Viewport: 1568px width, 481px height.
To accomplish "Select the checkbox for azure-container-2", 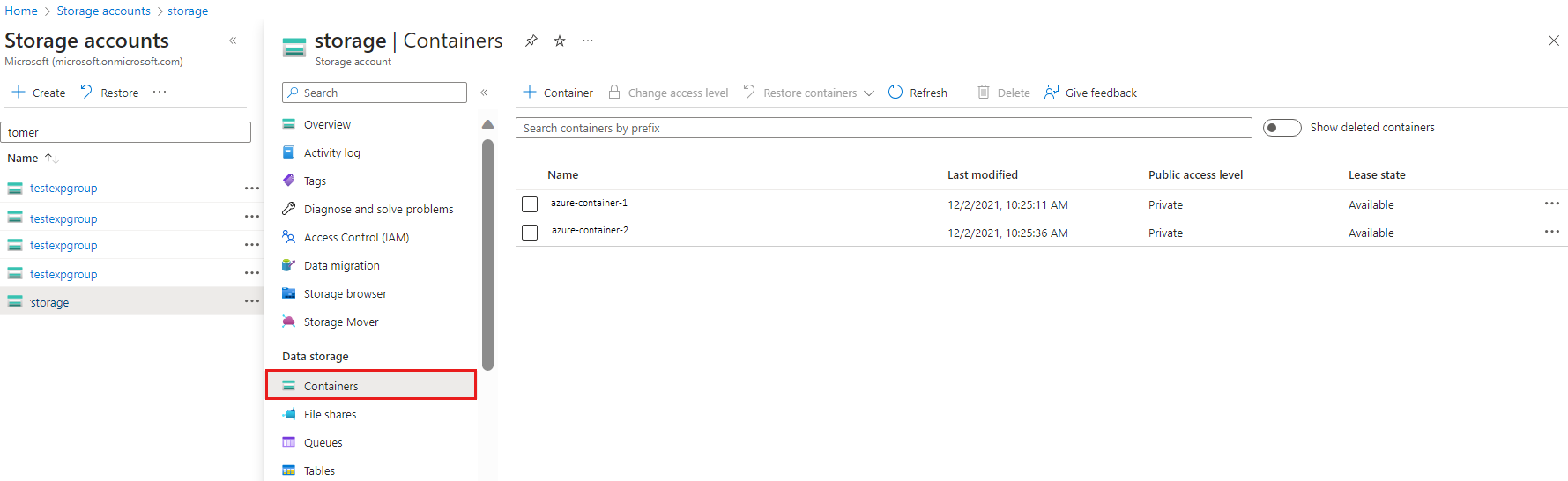I will click(x=530, y=233).
